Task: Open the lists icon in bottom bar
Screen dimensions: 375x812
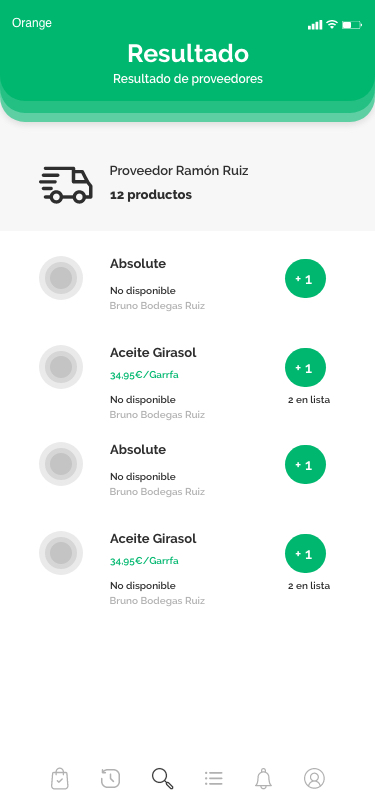Action: click(x=213, y=778)
